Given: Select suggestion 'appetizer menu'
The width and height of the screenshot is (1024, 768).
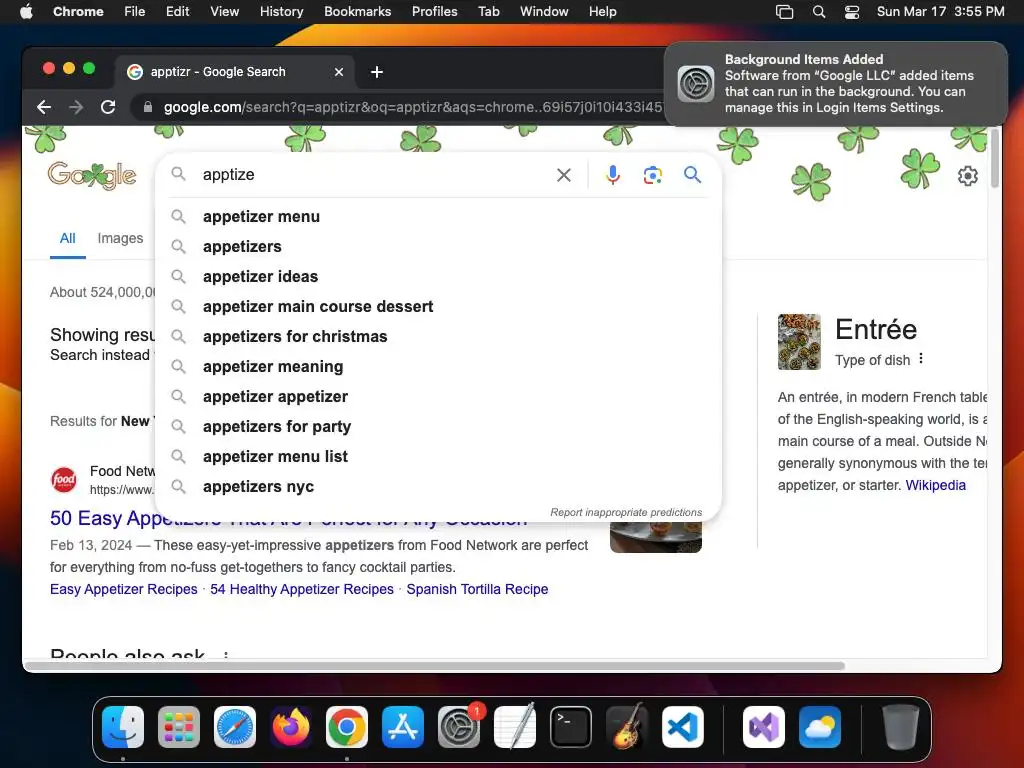Looking at the screenshot, I should point(439,217).
